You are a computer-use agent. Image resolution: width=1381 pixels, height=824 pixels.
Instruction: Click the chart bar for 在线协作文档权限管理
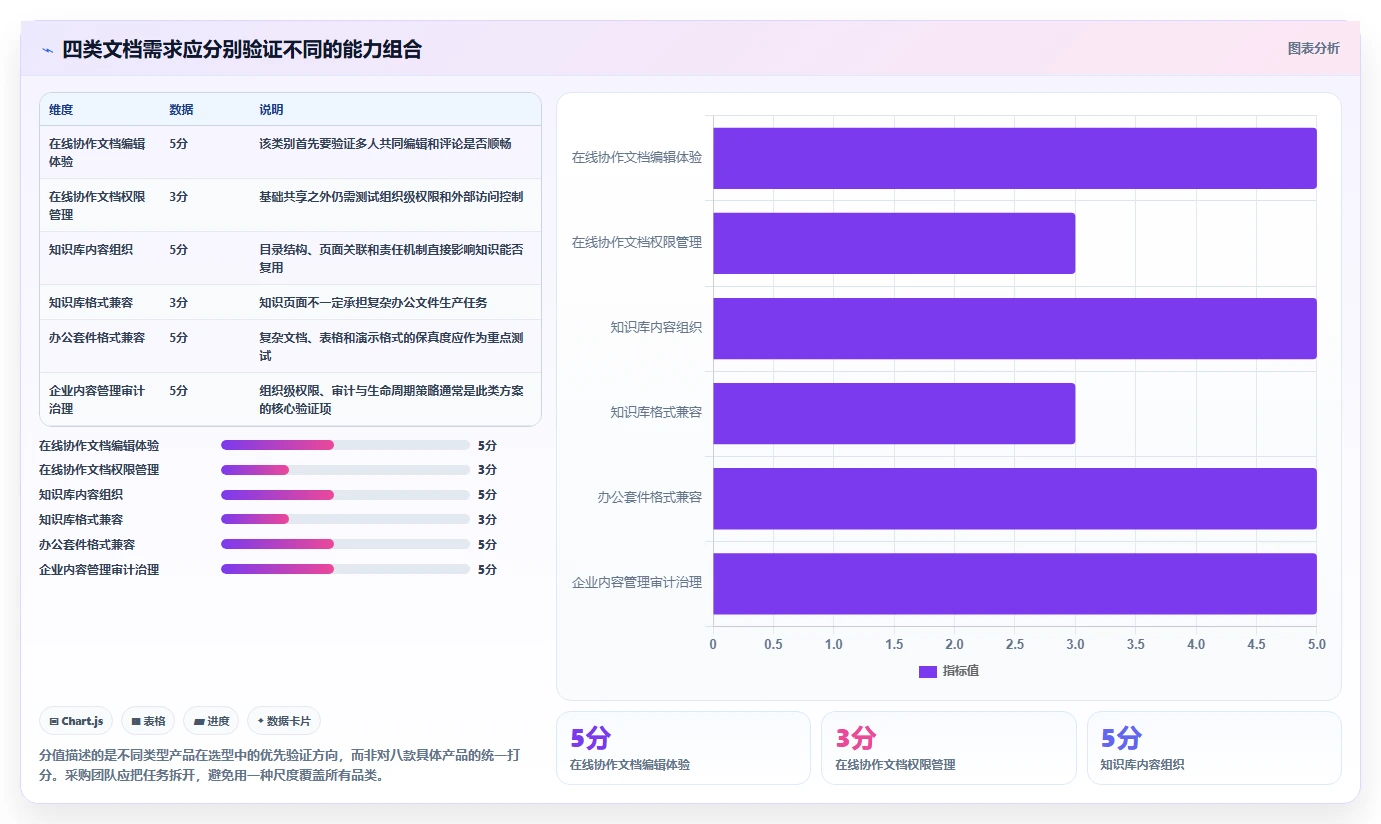(x=894, y=243)
